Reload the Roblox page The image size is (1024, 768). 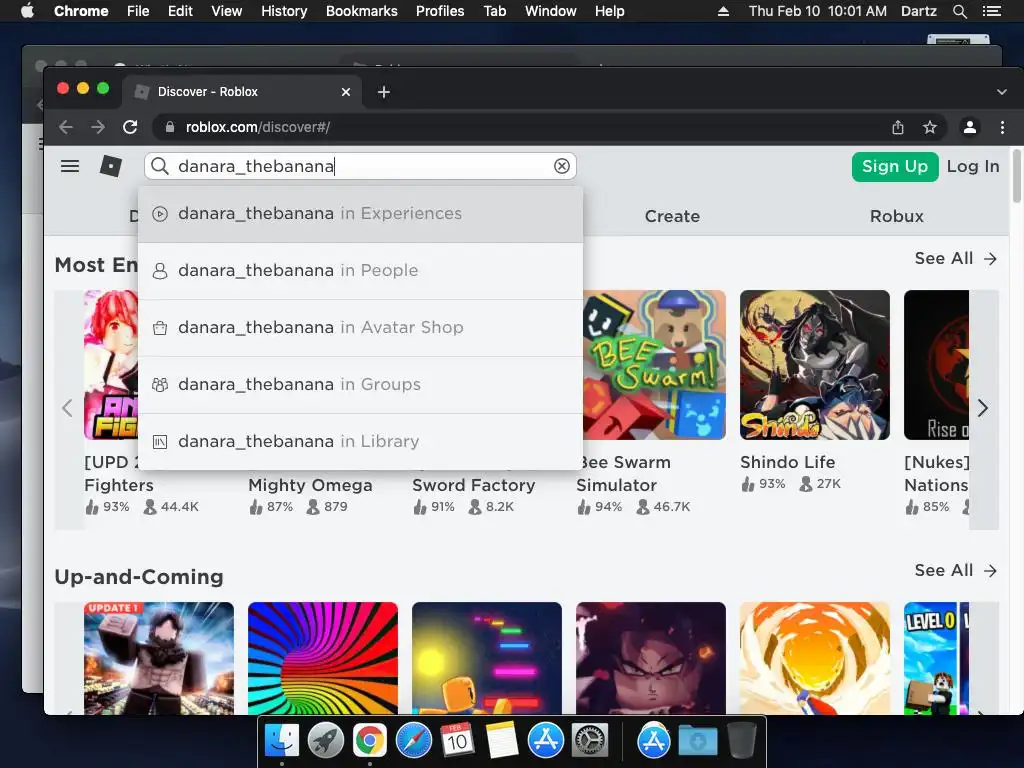tap(130, 127)
